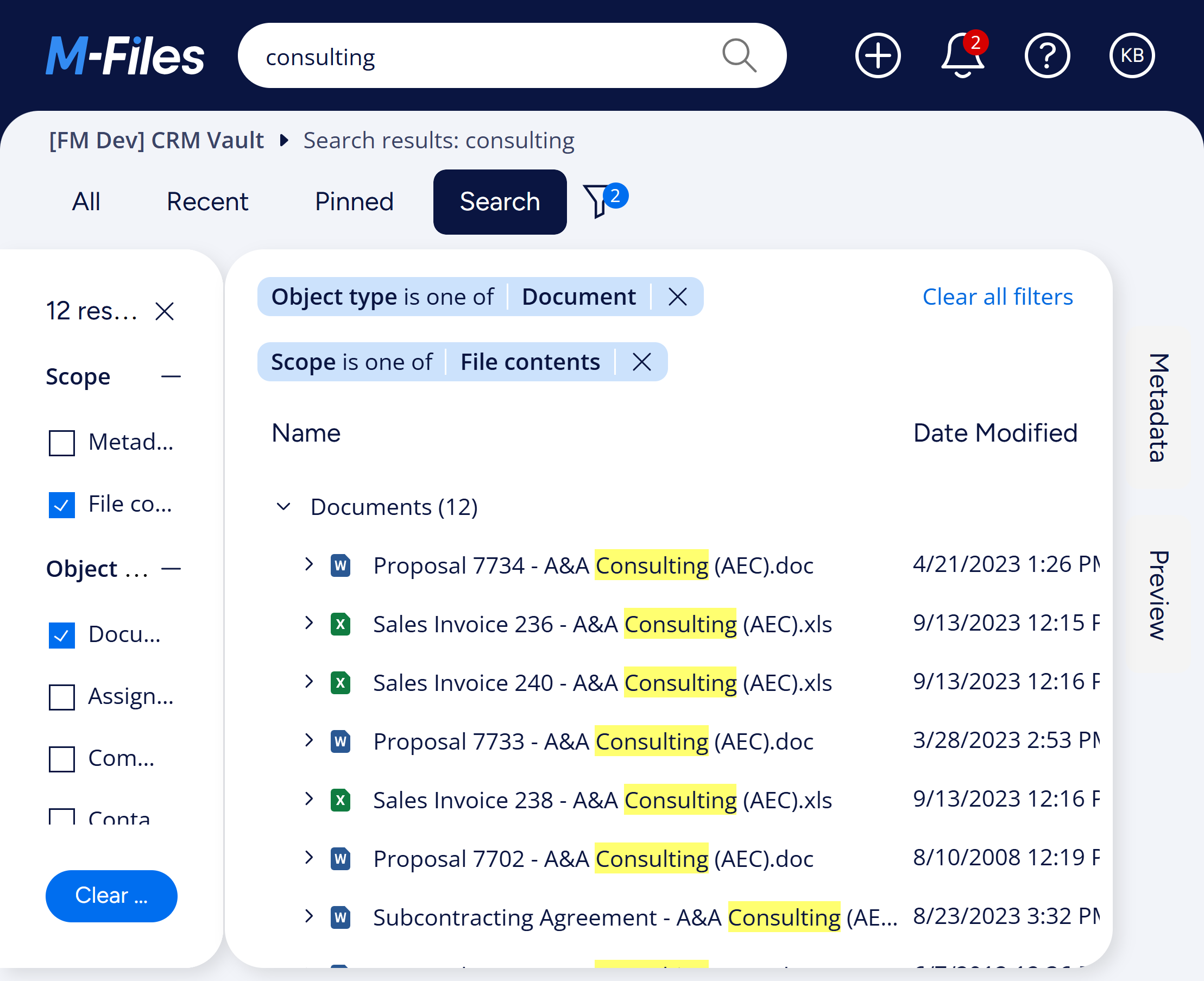The height and width of the screenshot is (981, 1204).
Task: Select Sales Invoice 240 - A&A Consulting (AEC).xls
Action: 602,683
